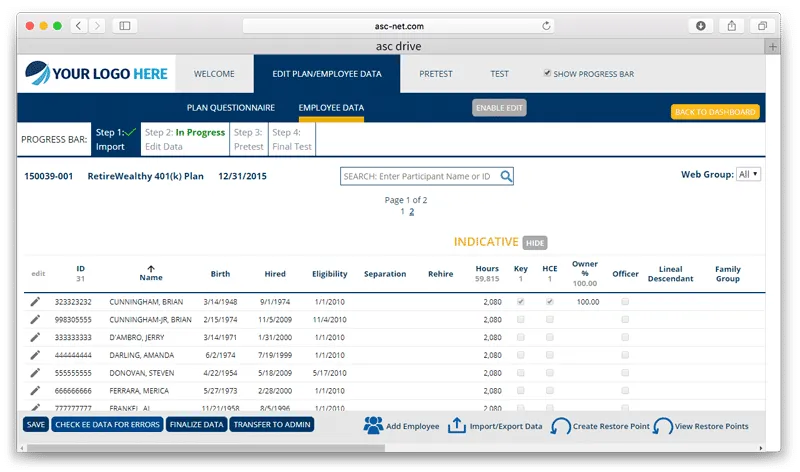The image size is (800, 472).
Task: Switch to the Pretest tab
Action: (x=435, y=74)
